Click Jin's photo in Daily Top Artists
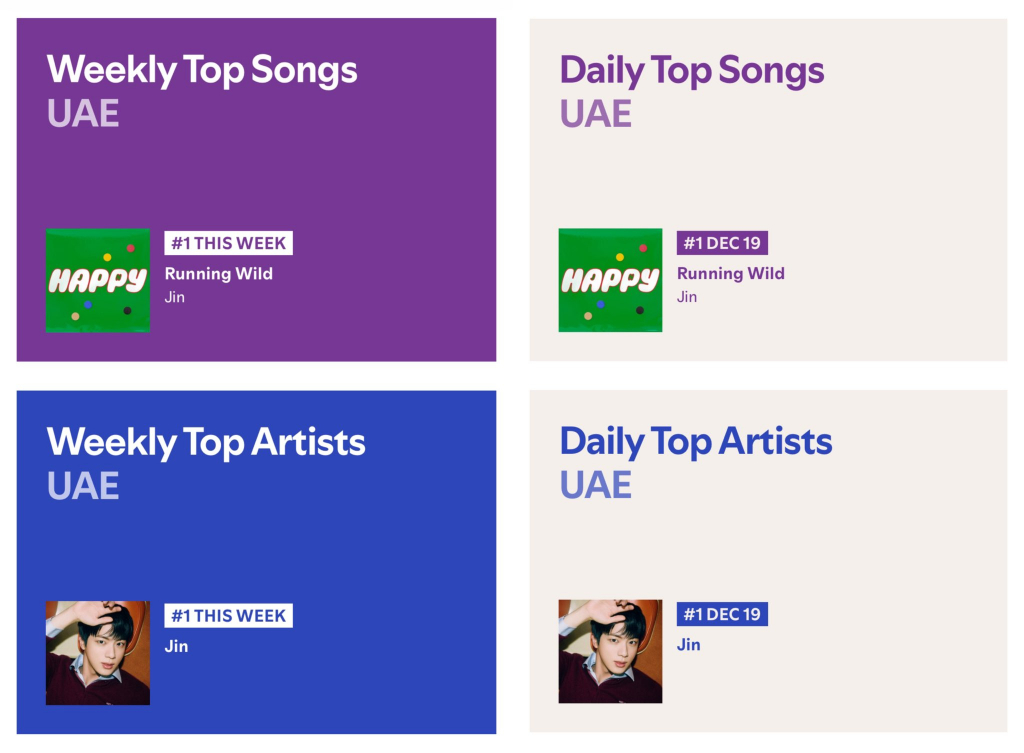The image size is (1024, 753). coord(610,651)
